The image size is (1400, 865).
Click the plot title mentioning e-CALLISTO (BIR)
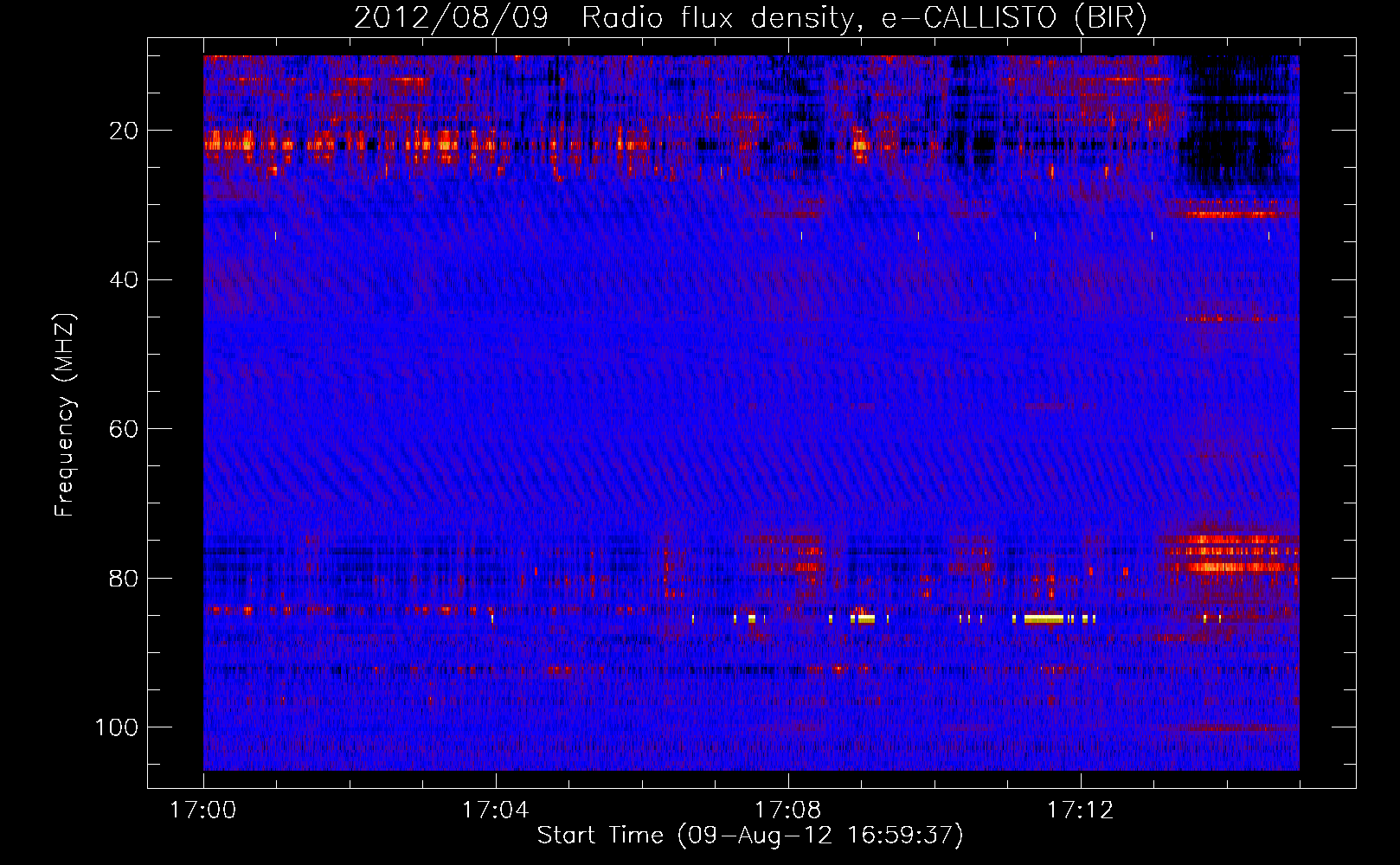click(x=750, y=18)
